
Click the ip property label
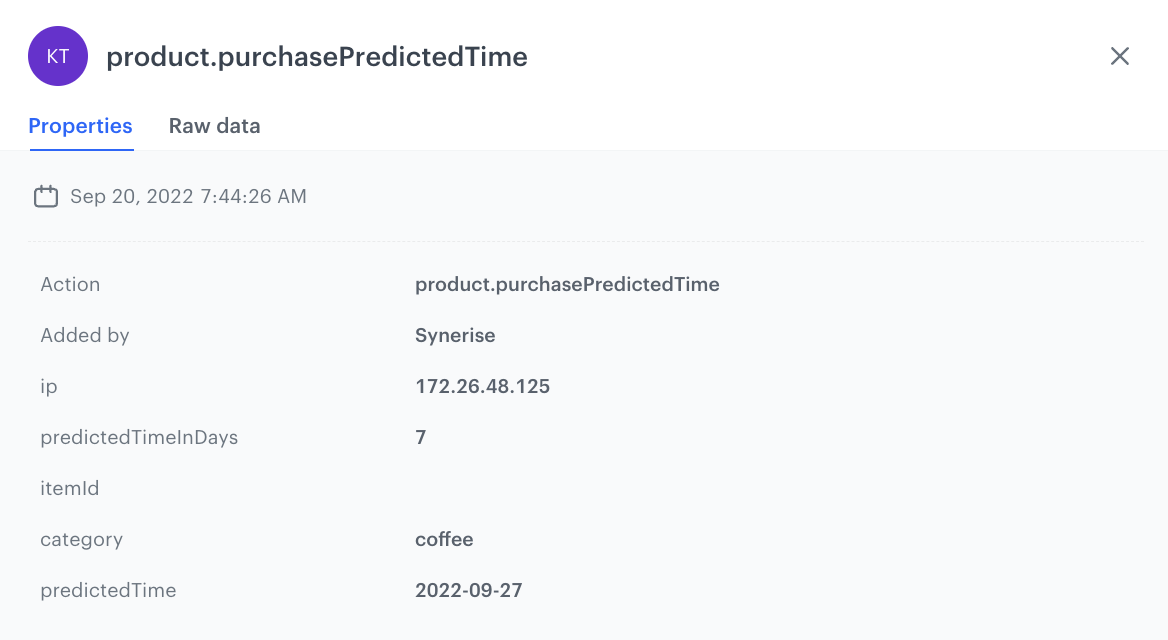click(x=48, y=386)
